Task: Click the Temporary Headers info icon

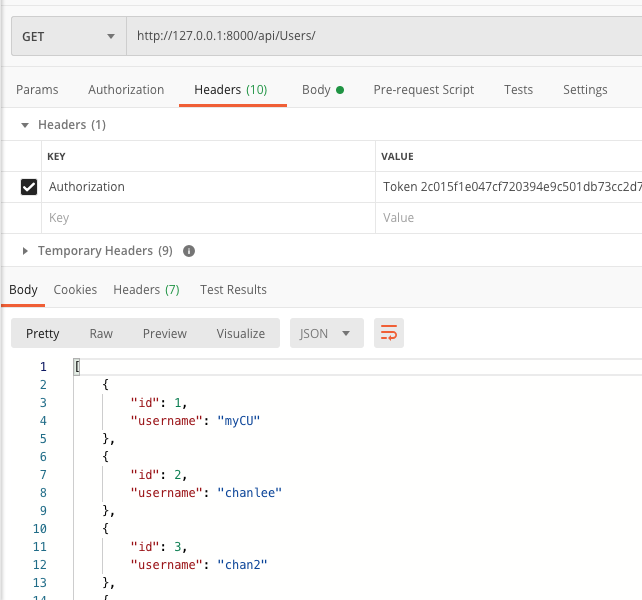Action: click(x=189, y=251)
